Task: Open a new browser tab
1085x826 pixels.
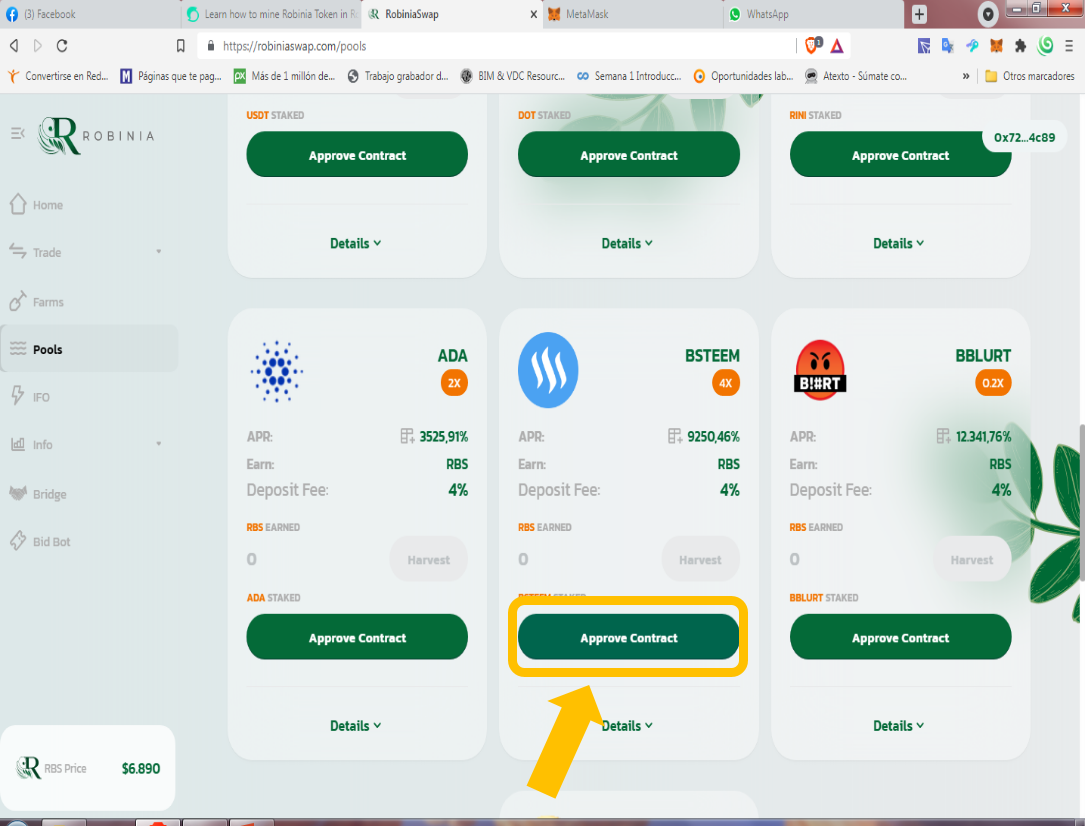Action: point(919,14)
